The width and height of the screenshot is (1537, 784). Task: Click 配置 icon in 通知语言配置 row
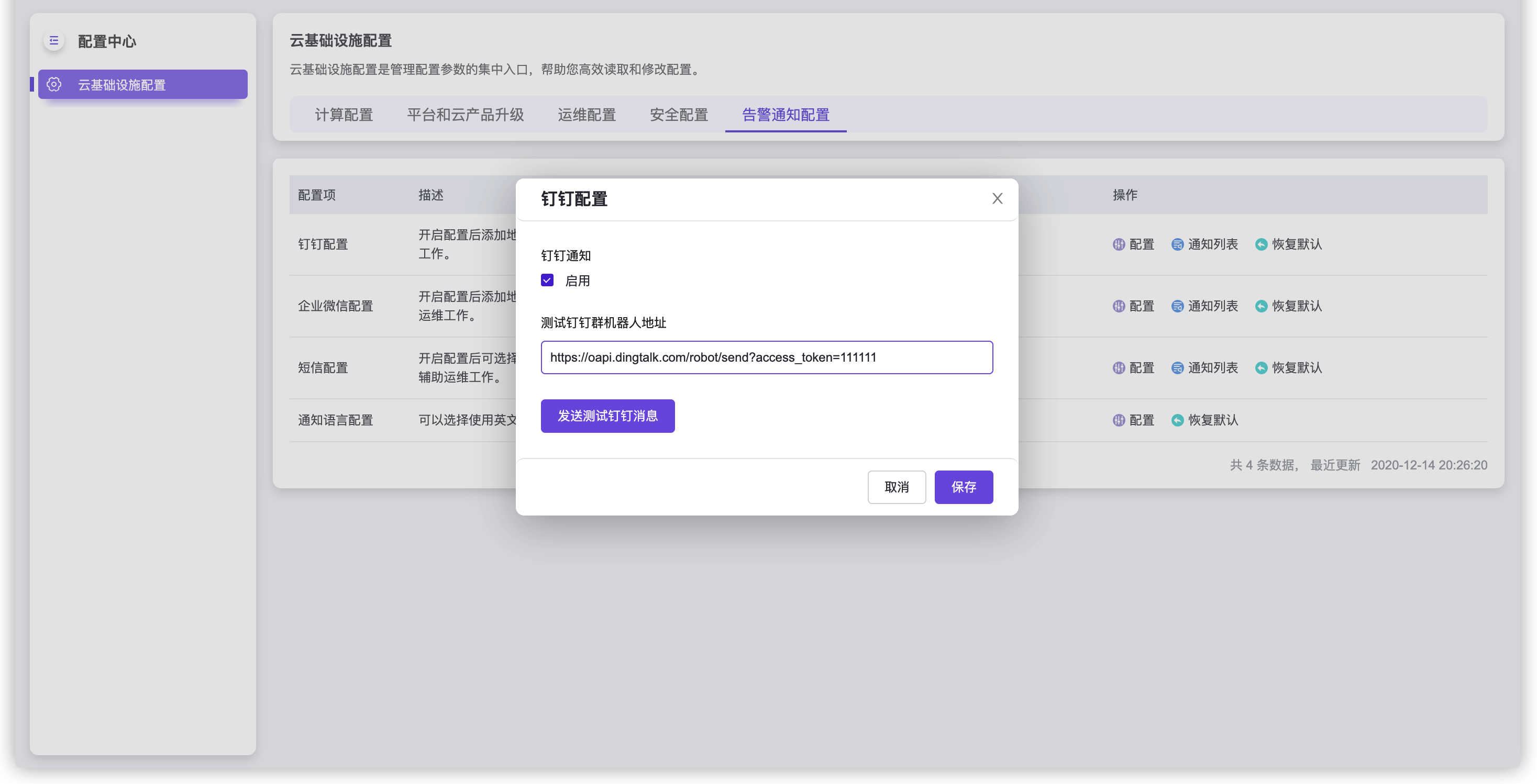1119,420
